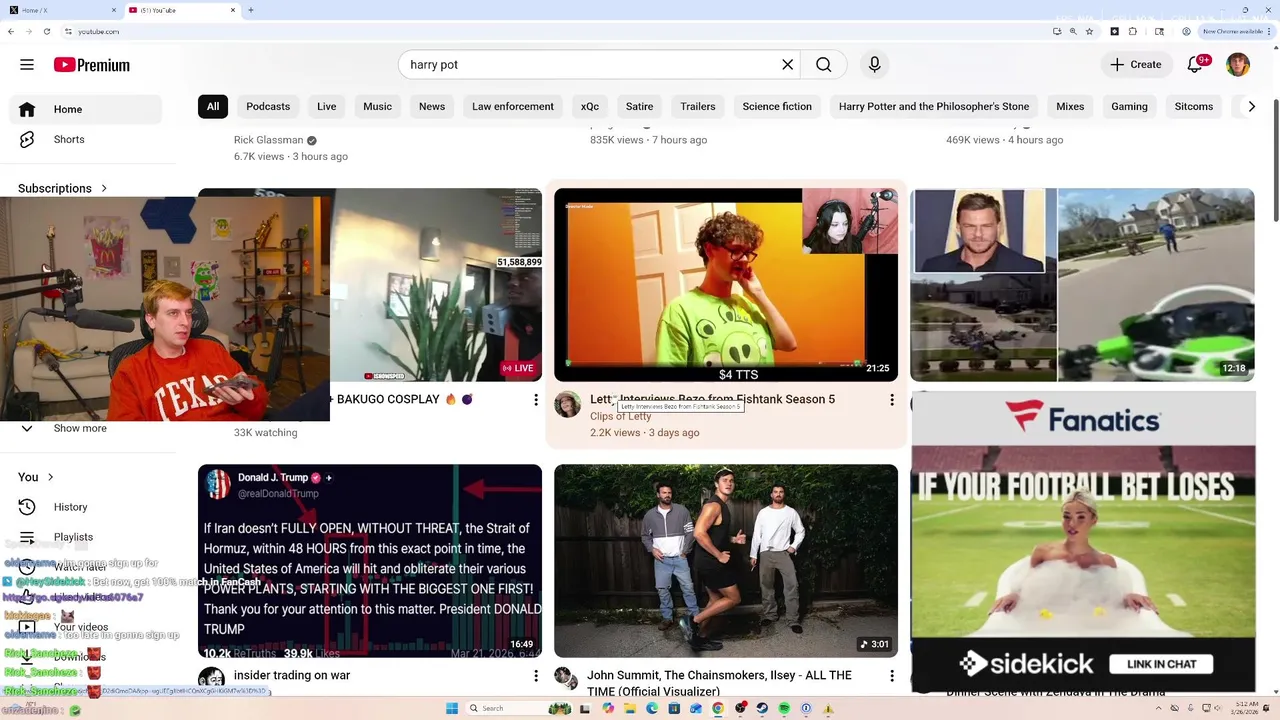This screenshot has height=720, width=1280.
Task: Open options for BAKUGO COSPLAY live video
Action: [x=536, y=400]
